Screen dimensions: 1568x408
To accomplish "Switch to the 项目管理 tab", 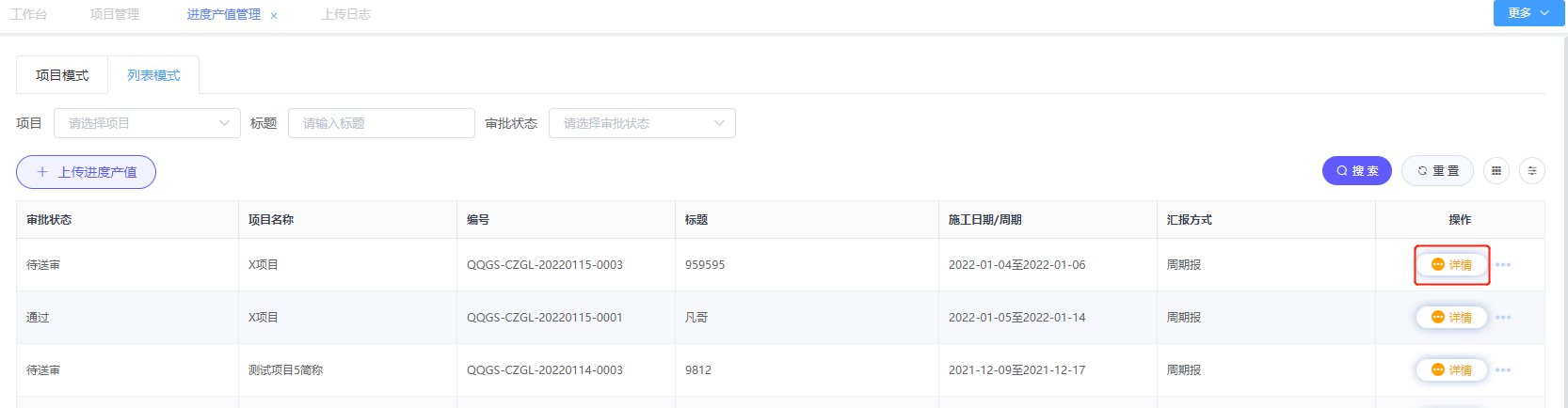I will 115,14.
